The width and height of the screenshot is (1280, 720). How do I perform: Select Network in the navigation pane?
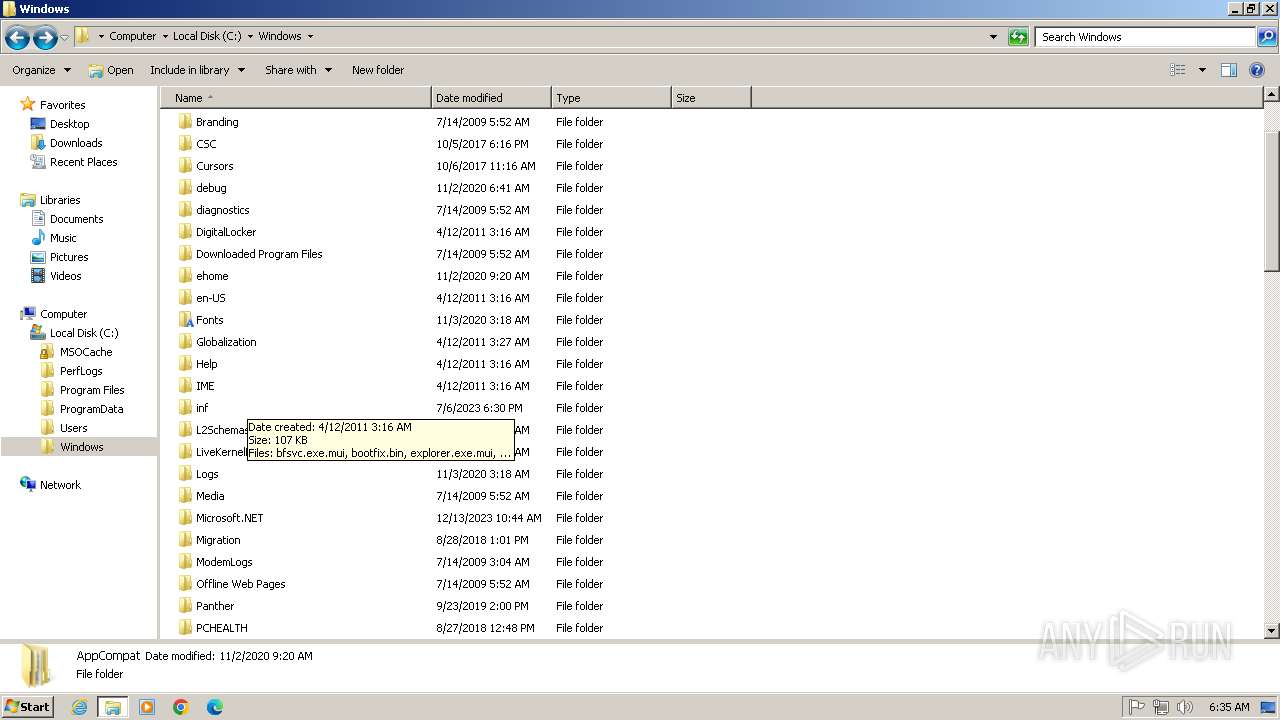(60, 485)
